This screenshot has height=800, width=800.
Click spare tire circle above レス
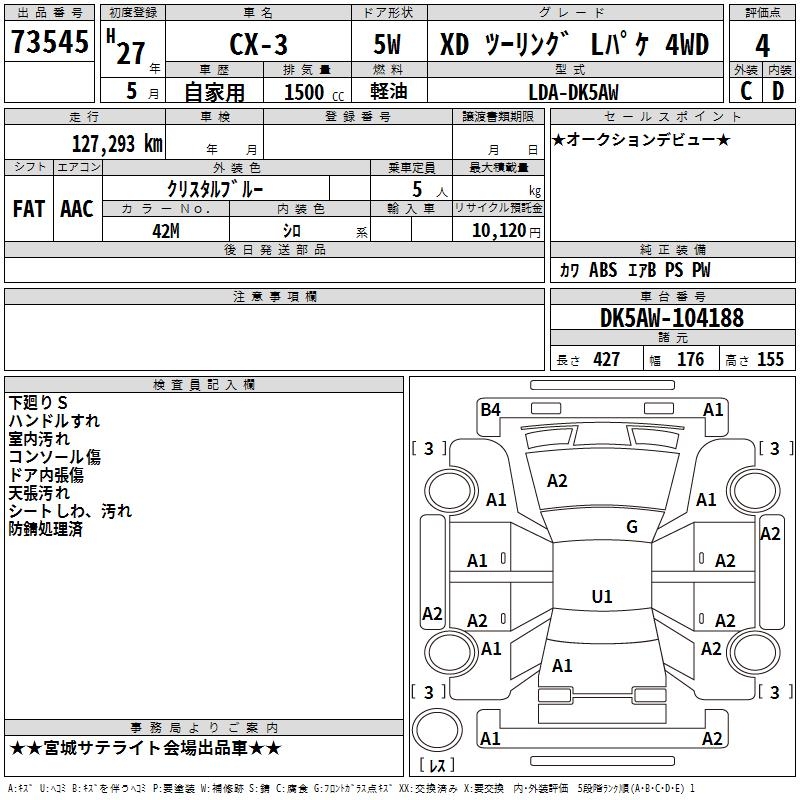tap(437, 729)
